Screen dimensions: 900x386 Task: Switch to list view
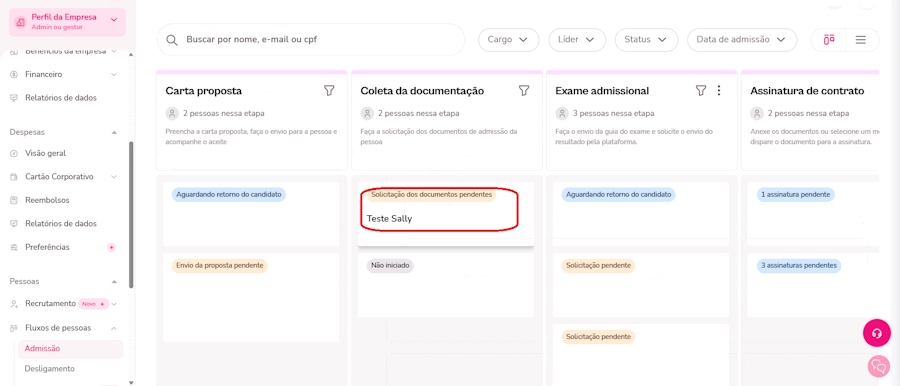pyautogui.click(x=860, y=40)
